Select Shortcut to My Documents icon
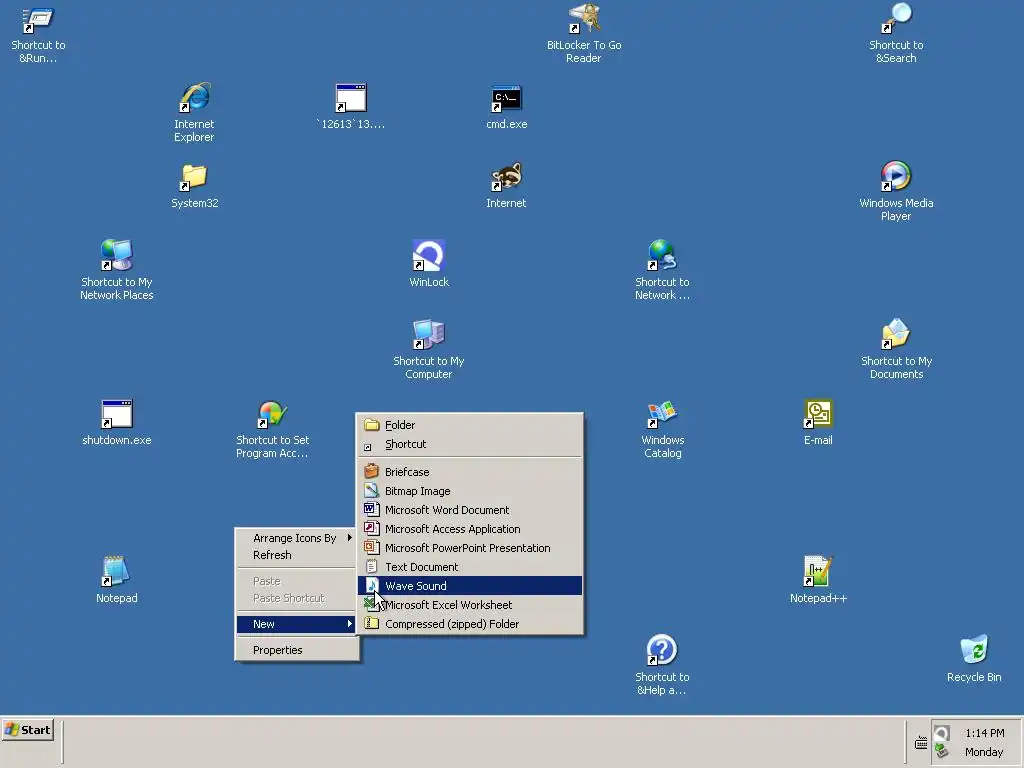The image size is (1024, 768). [896, 349]
